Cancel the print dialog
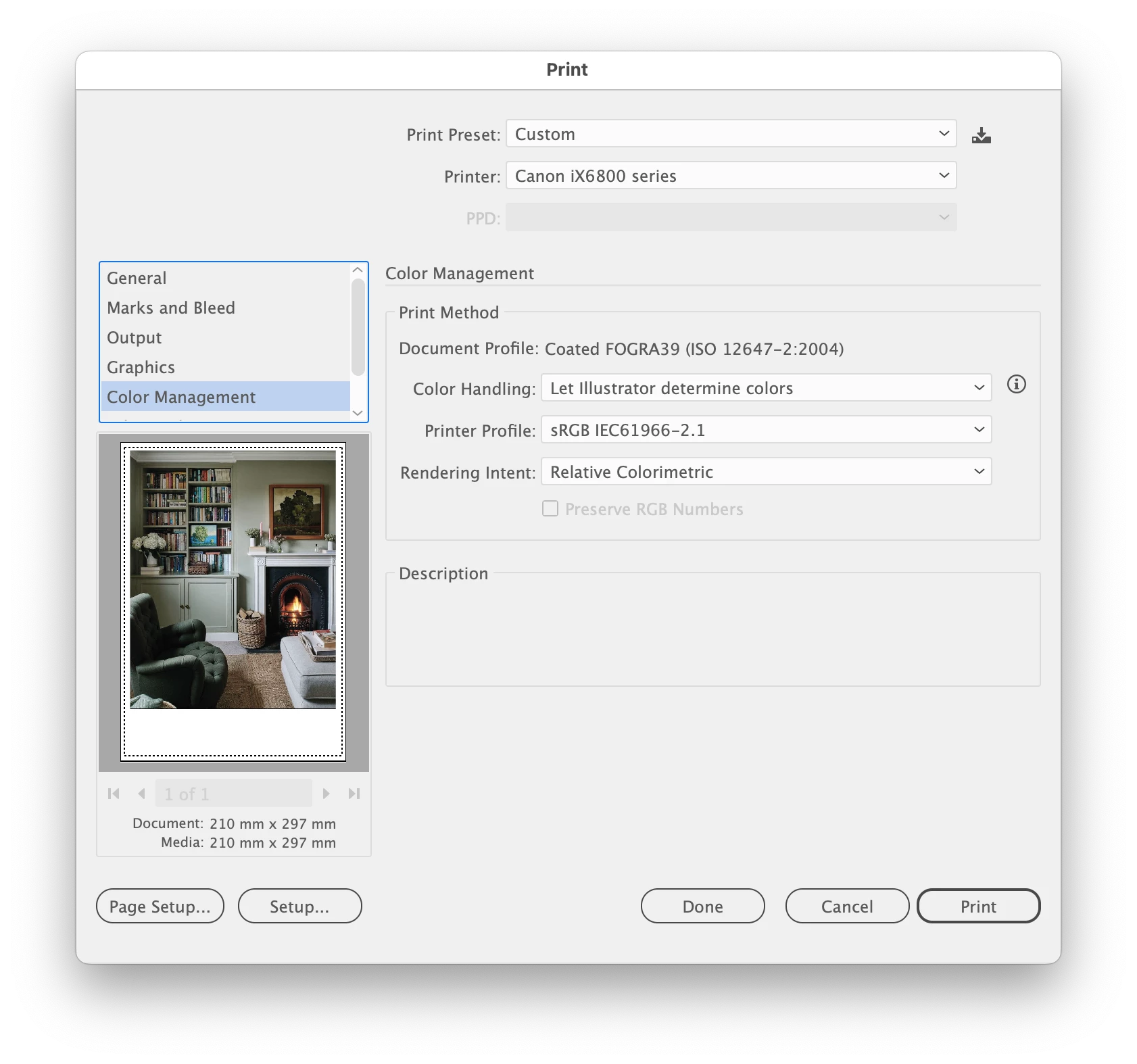The width and height of the screenshot is (1137, 1064). pos(847,906)
